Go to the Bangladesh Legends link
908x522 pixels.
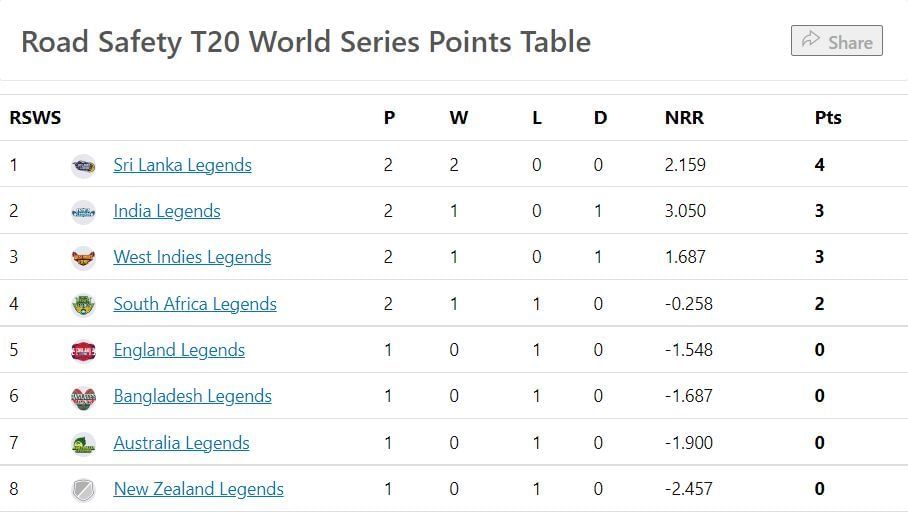(192, 396)
